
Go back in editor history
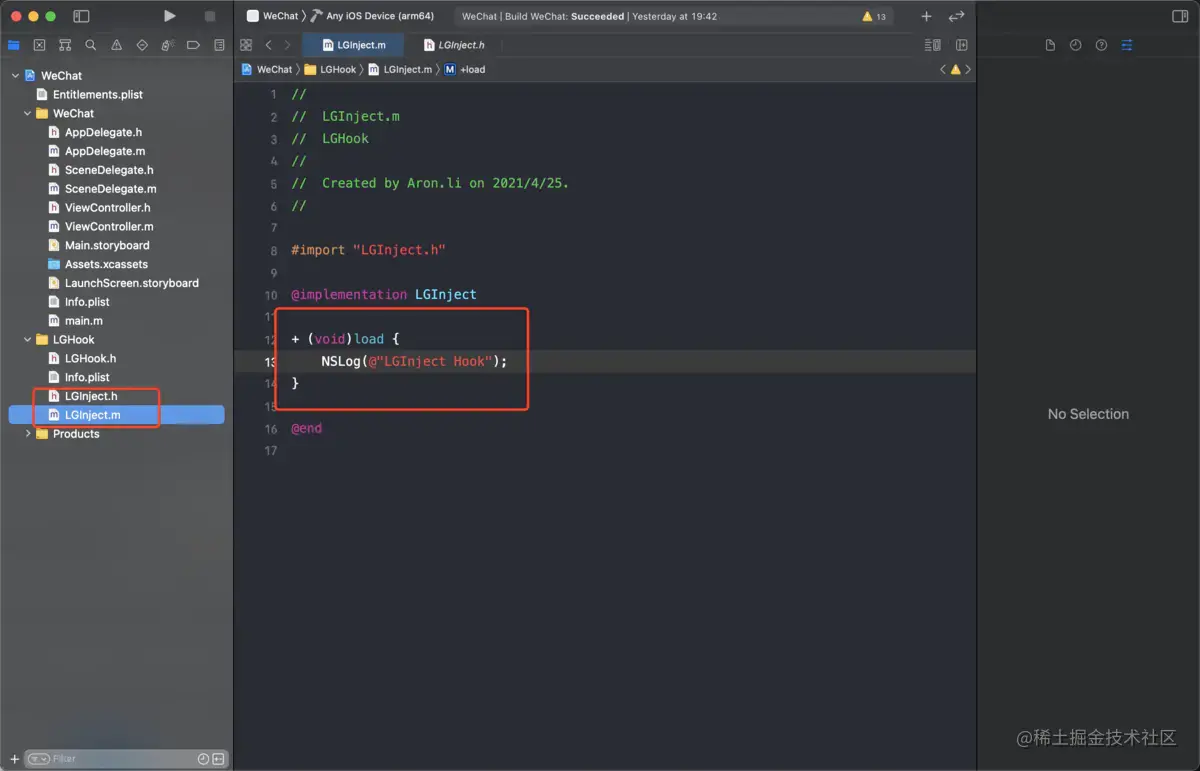coord(268,45)
